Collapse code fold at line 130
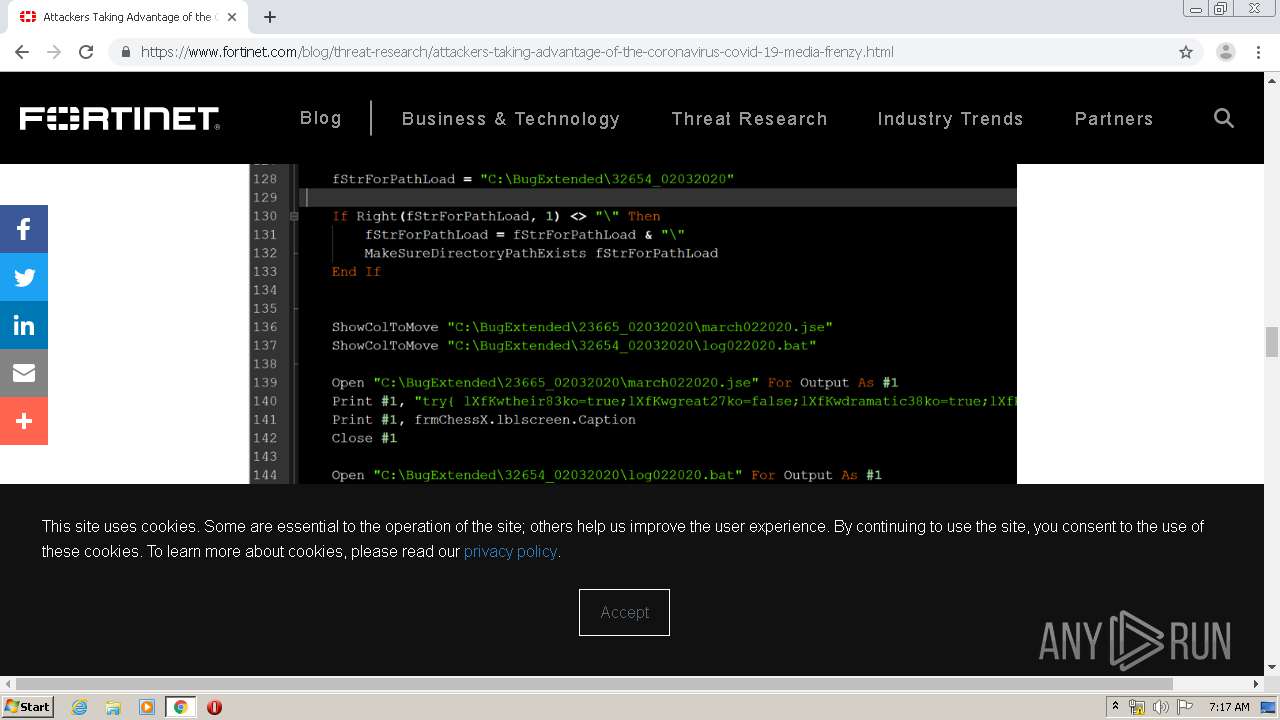Screen dimensions: 1280x720 294,216
